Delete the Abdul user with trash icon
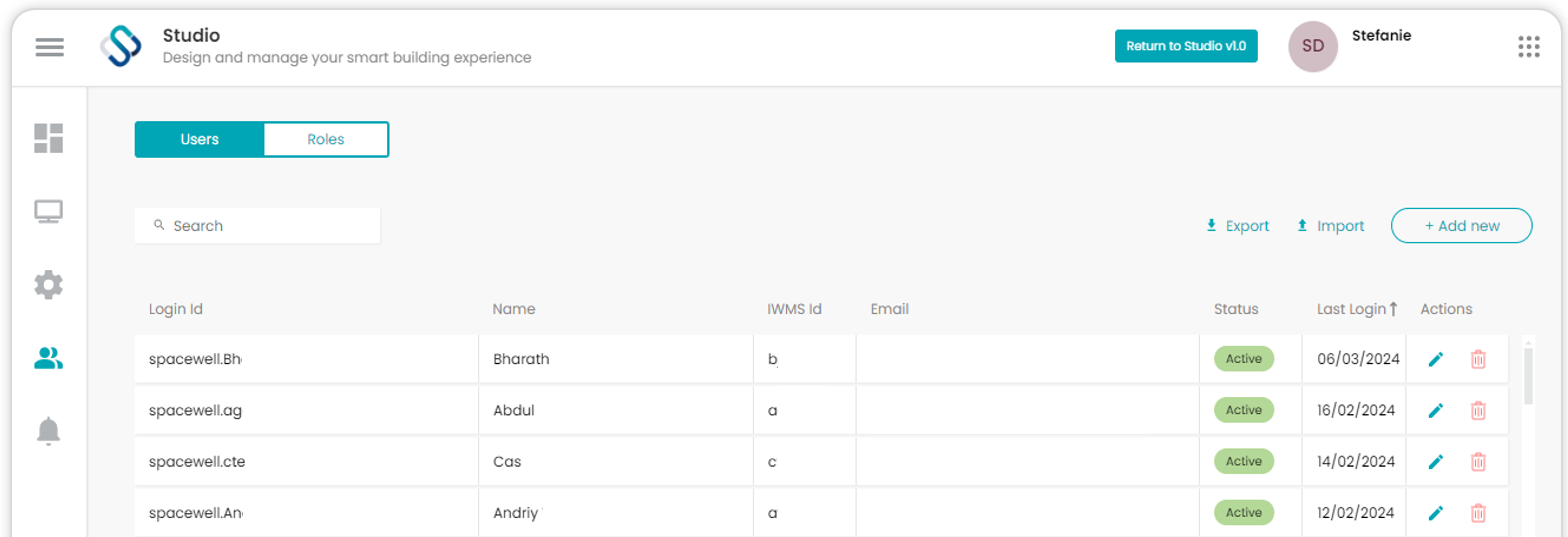Viewport: 1568px width, 537px height. [x=1478, y=410]
